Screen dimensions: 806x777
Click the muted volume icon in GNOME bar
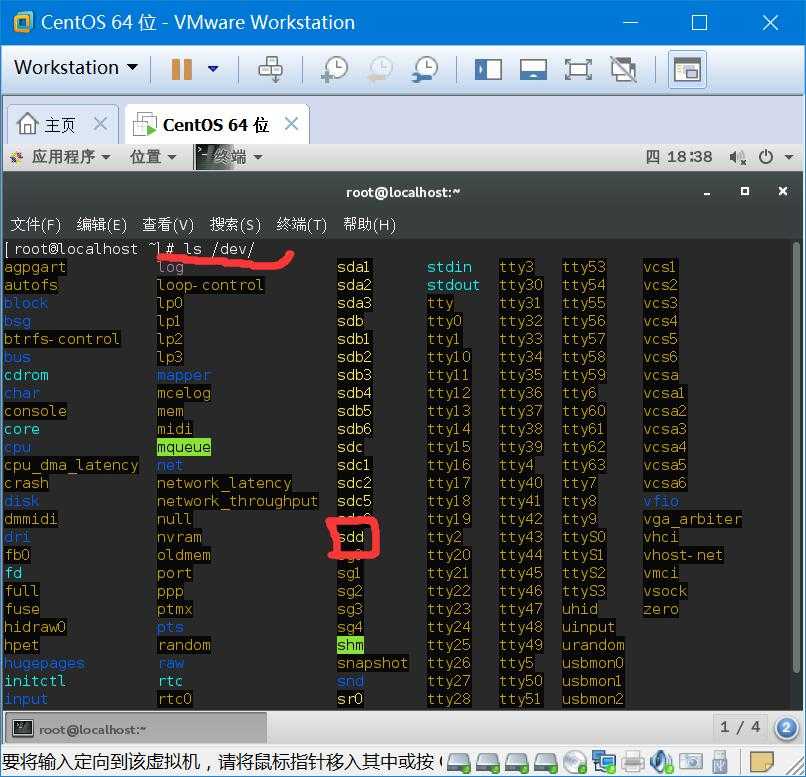click(x=738, y=157)
